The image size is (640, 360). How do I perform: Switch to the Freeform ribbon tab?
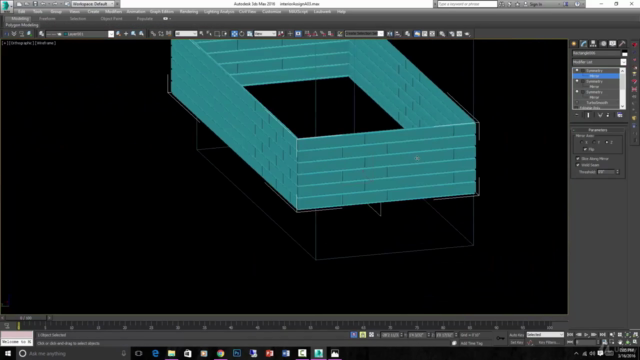pos(47,19)
